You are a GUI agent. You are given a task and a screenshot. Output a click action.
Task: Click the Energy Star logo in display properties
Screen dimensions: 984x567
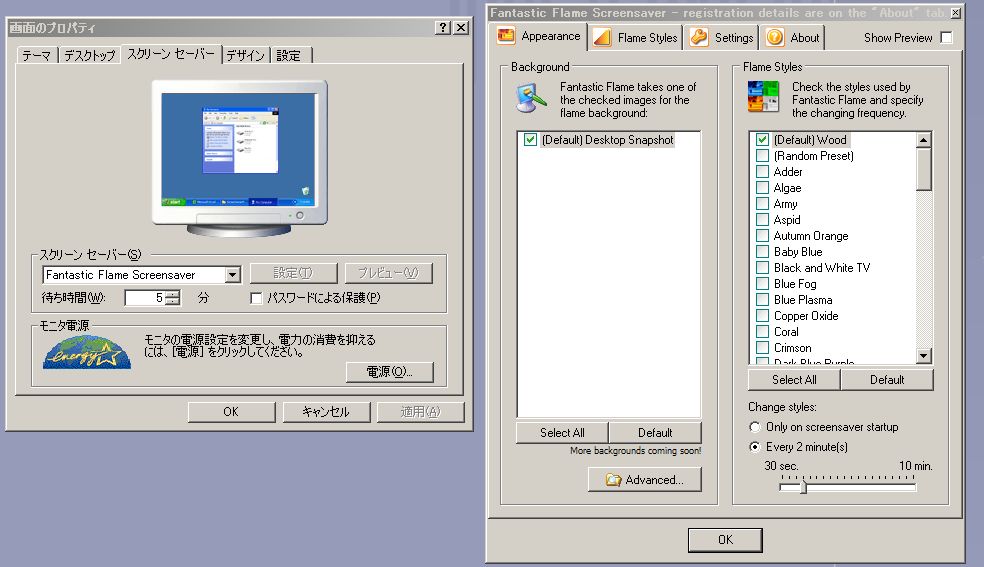87,353
